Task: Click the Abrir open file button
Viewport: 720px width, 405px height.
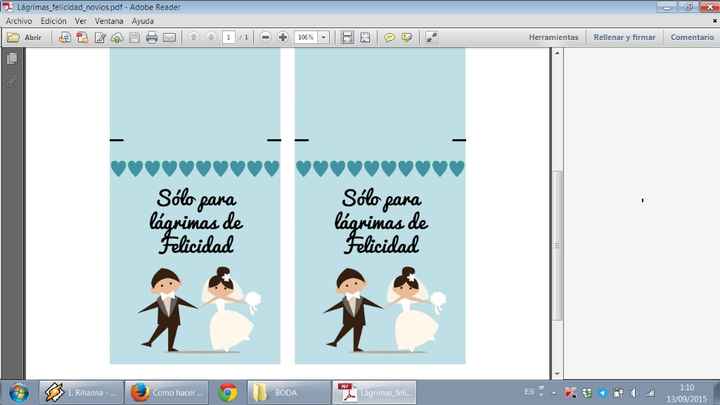Action: 25,38
